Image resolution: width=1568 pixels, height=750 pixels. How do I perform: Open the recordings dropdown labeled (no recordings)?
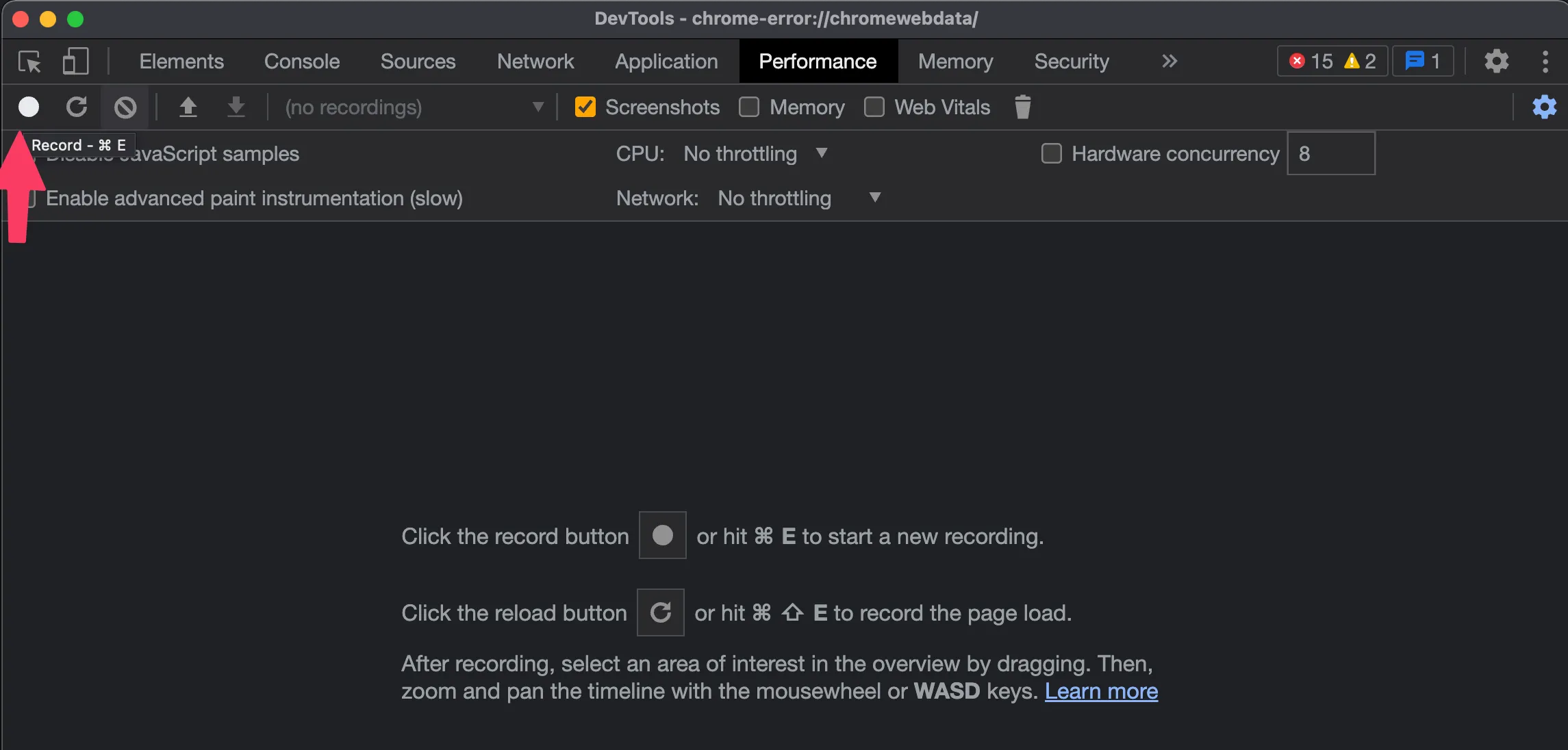(411, 107)
